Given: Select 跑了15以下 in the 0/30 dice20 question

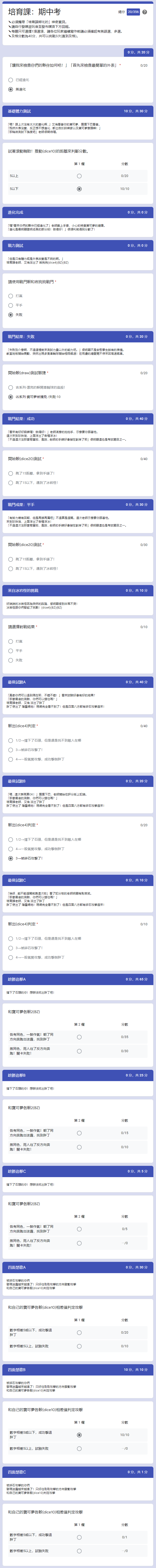Looking at the screenshot, I should 10,569.
